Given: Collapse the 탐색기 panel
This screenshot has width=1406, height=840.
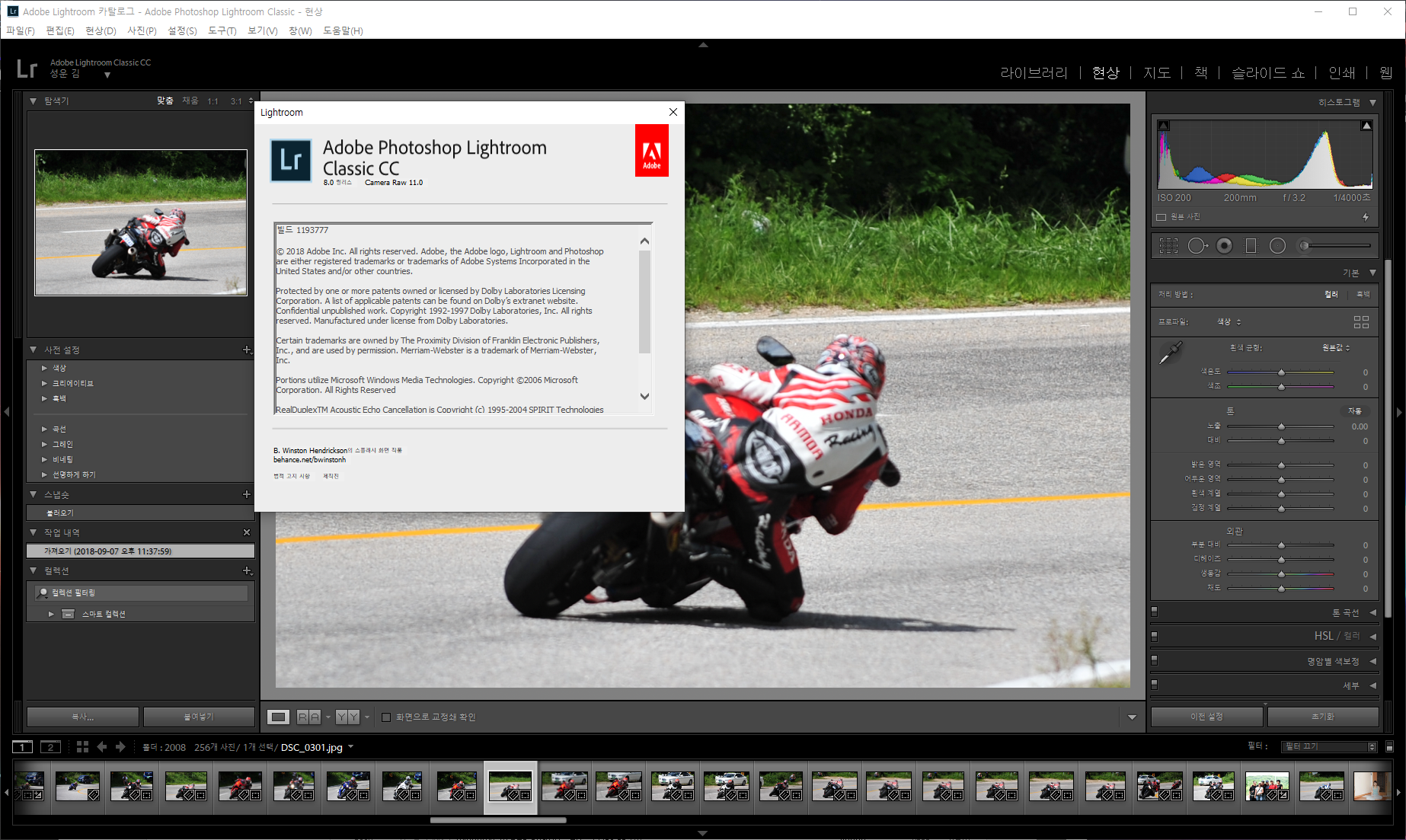Looking at the screenshot, I should click(33, 101).
